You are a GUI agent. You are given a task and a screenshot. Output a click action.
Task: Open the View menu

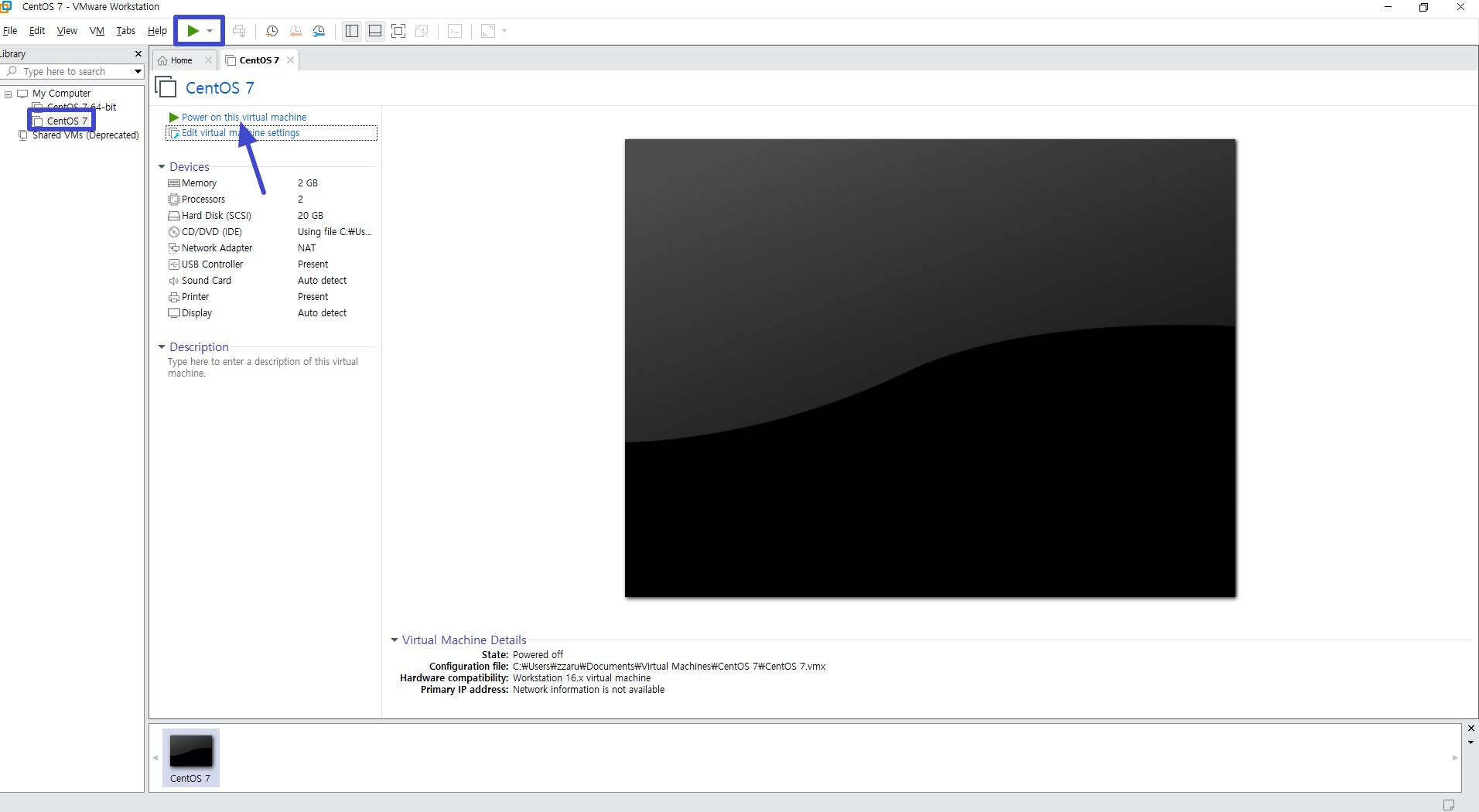(x=67, y=31)
